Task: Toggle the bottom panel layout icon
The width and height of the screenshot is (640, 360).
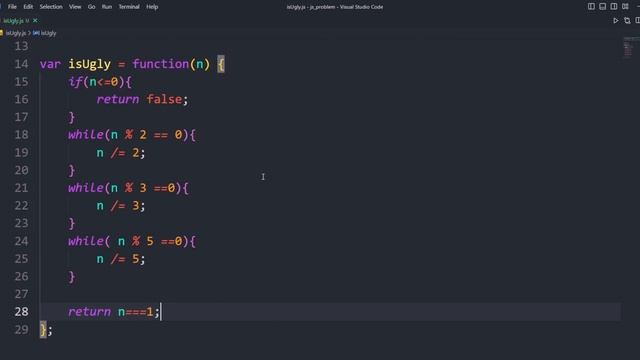Action: click(x=602, y=7)
